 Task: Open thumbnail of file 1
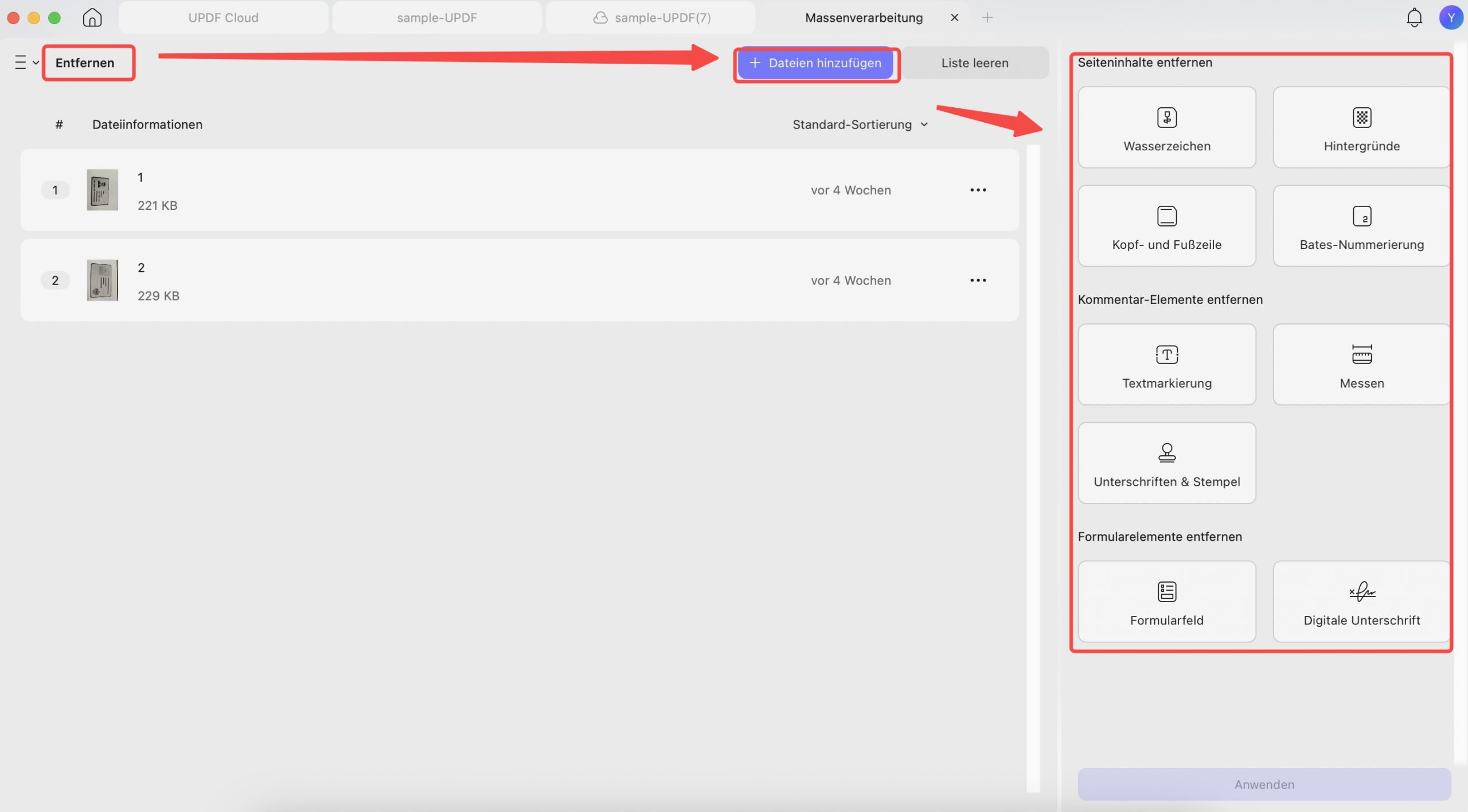[102, 190]
